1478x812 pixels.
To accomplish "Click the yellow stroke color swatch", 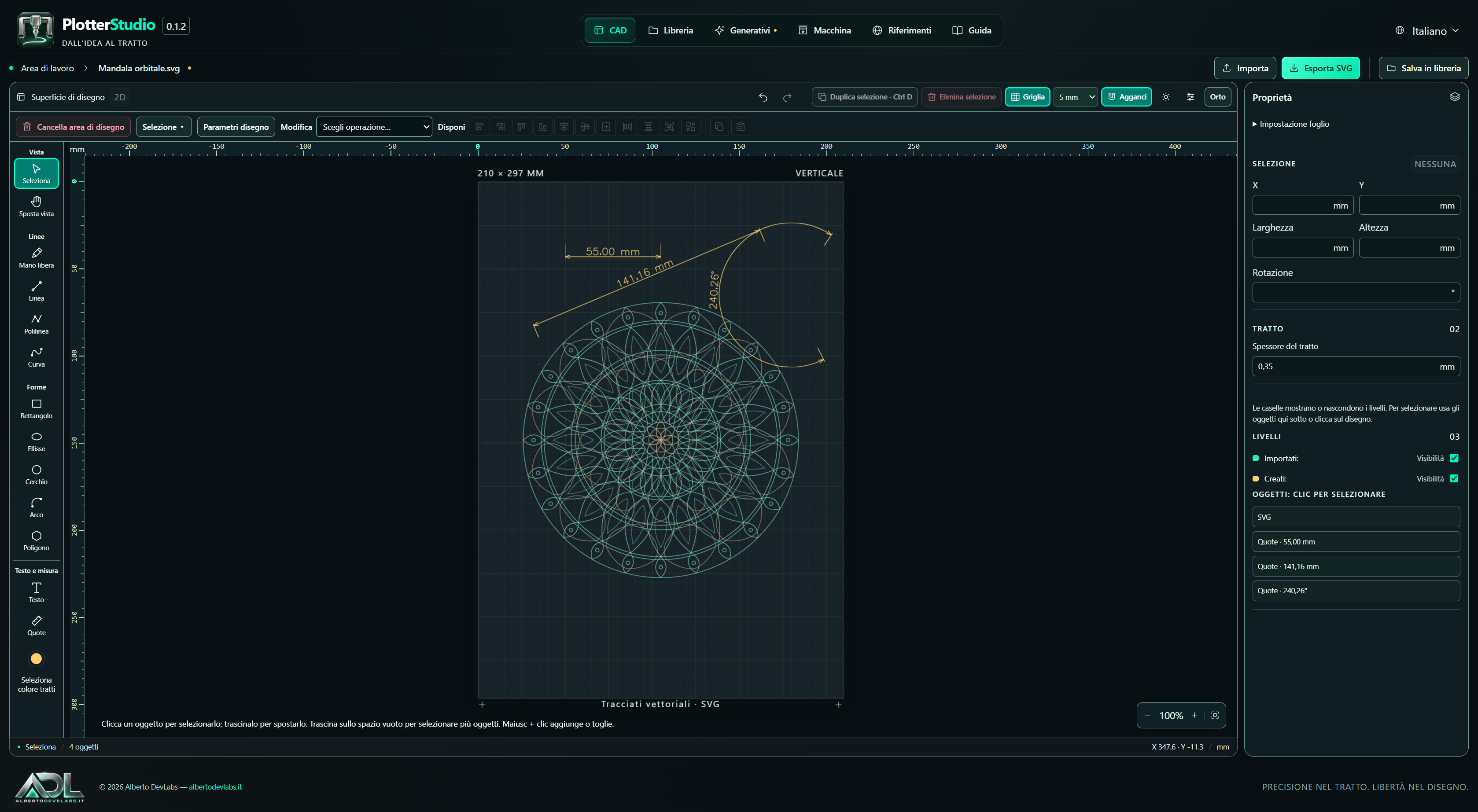I will point(36,658).
